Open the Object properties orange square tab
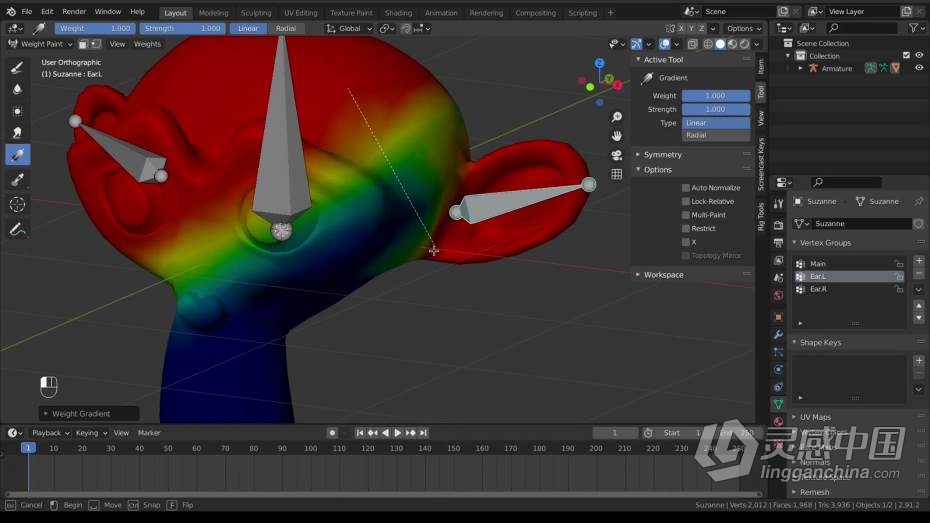The height and width of the screenshot is (523, 930). (x=778, y=317)
